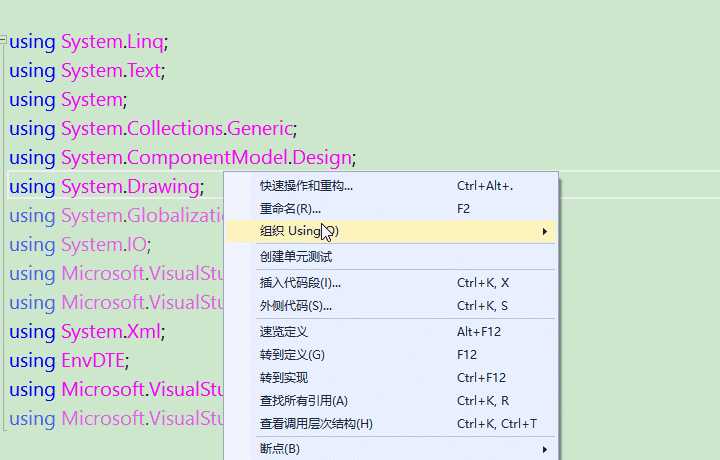Click System.ComponentModel.Design using line
Viewport: 720px width, 460px height.
click(182, 158)
